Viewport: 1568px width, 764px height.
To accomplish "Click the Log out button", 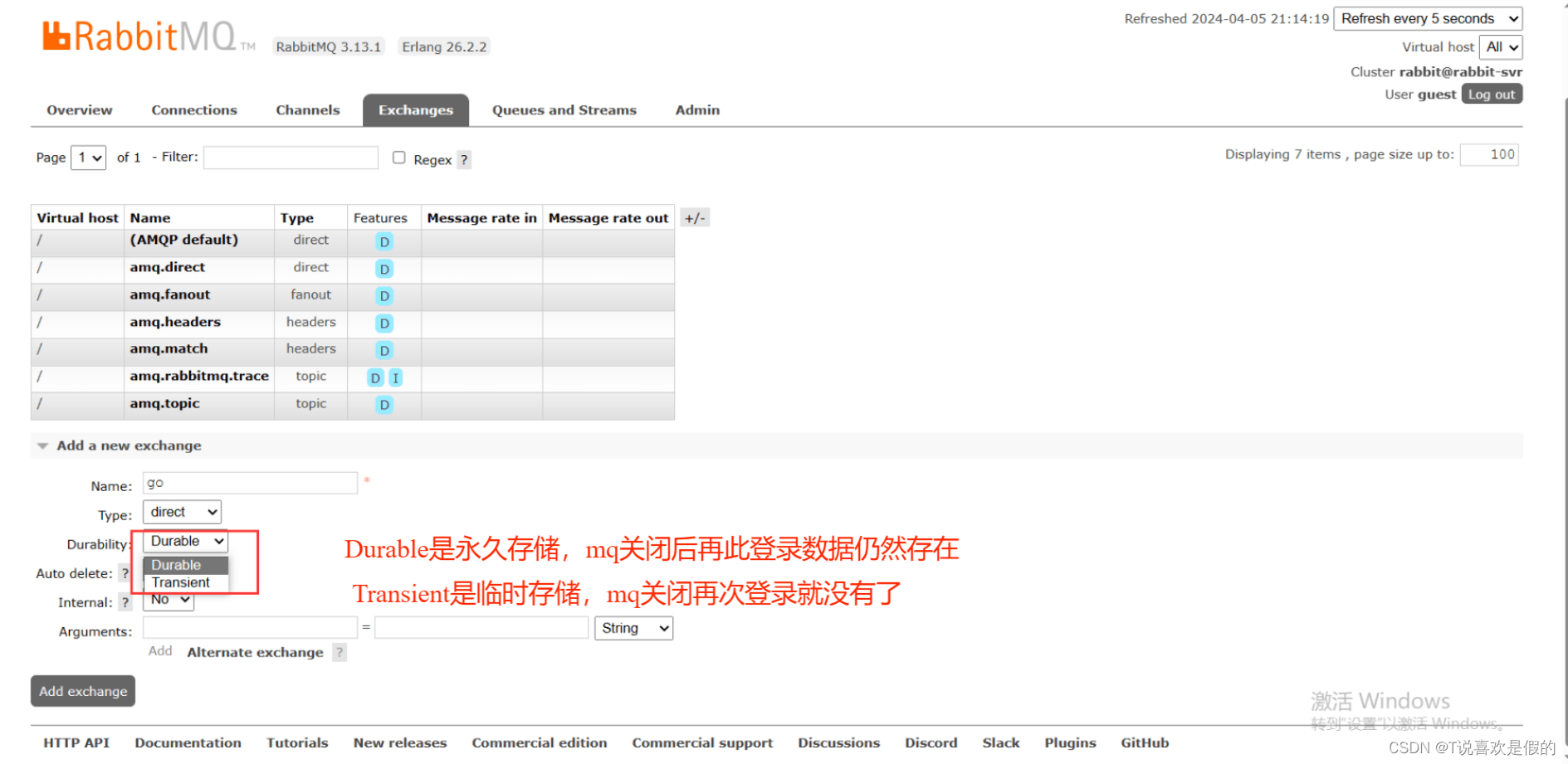I will click(1492, 95).
